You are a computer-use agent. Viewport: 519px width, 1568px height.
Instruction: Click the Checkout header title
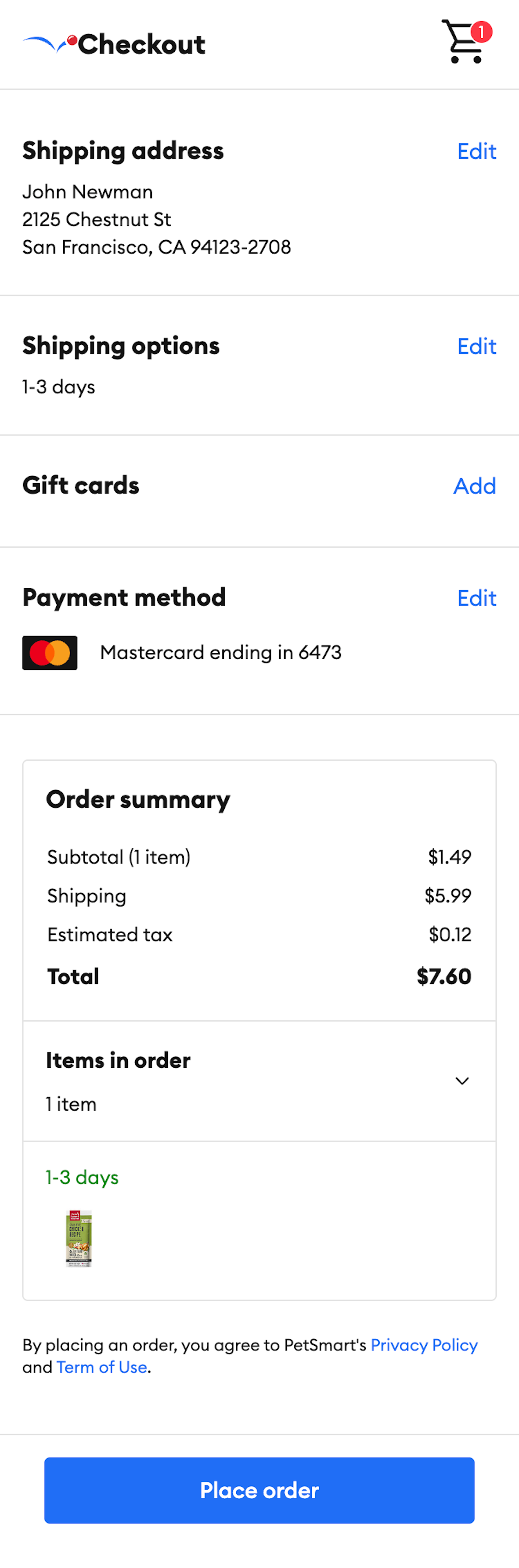(144, 43)
